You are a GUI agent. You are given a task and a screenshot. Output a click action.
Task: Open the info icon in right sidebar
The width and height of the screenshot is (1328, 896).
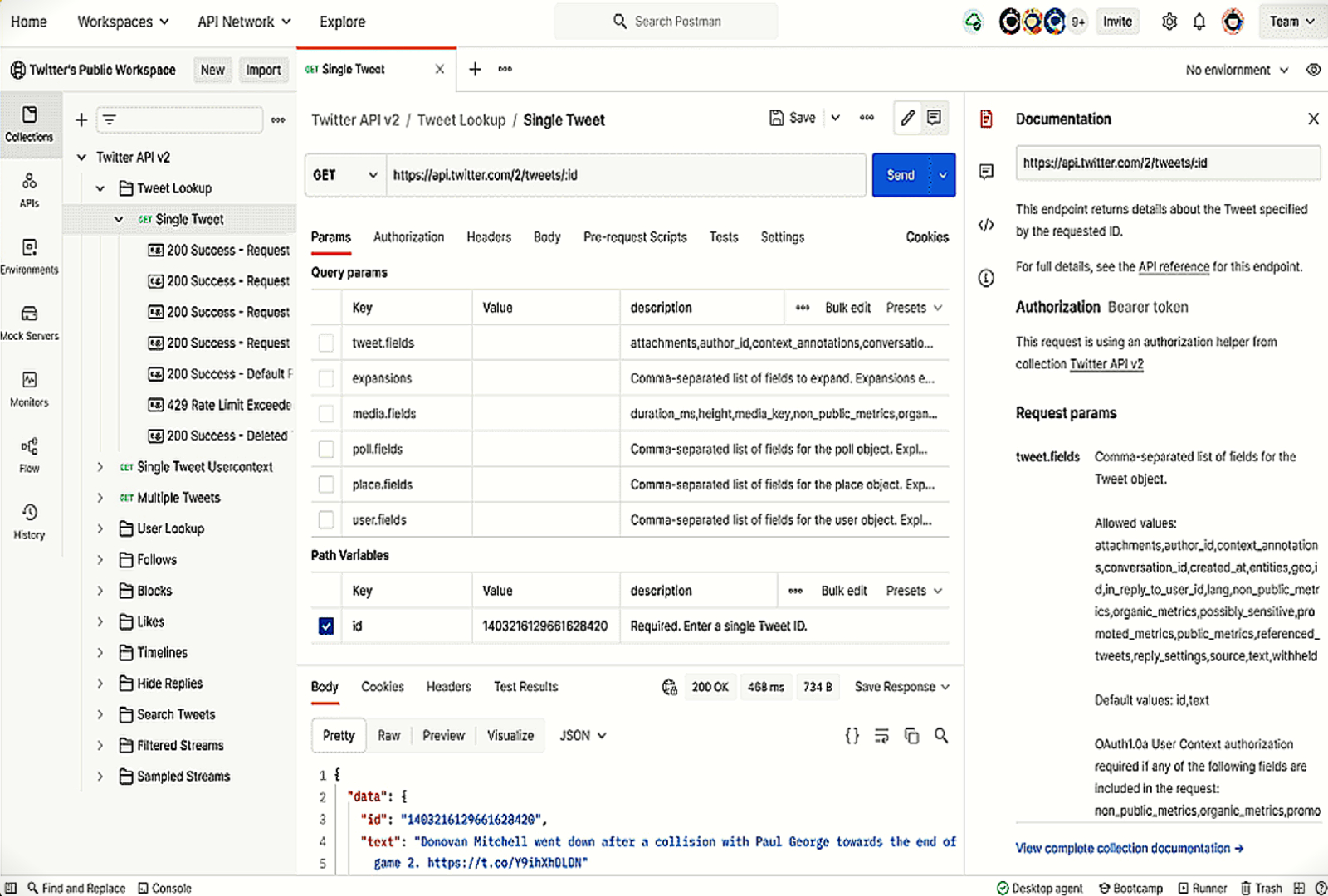tap(986, 278)
